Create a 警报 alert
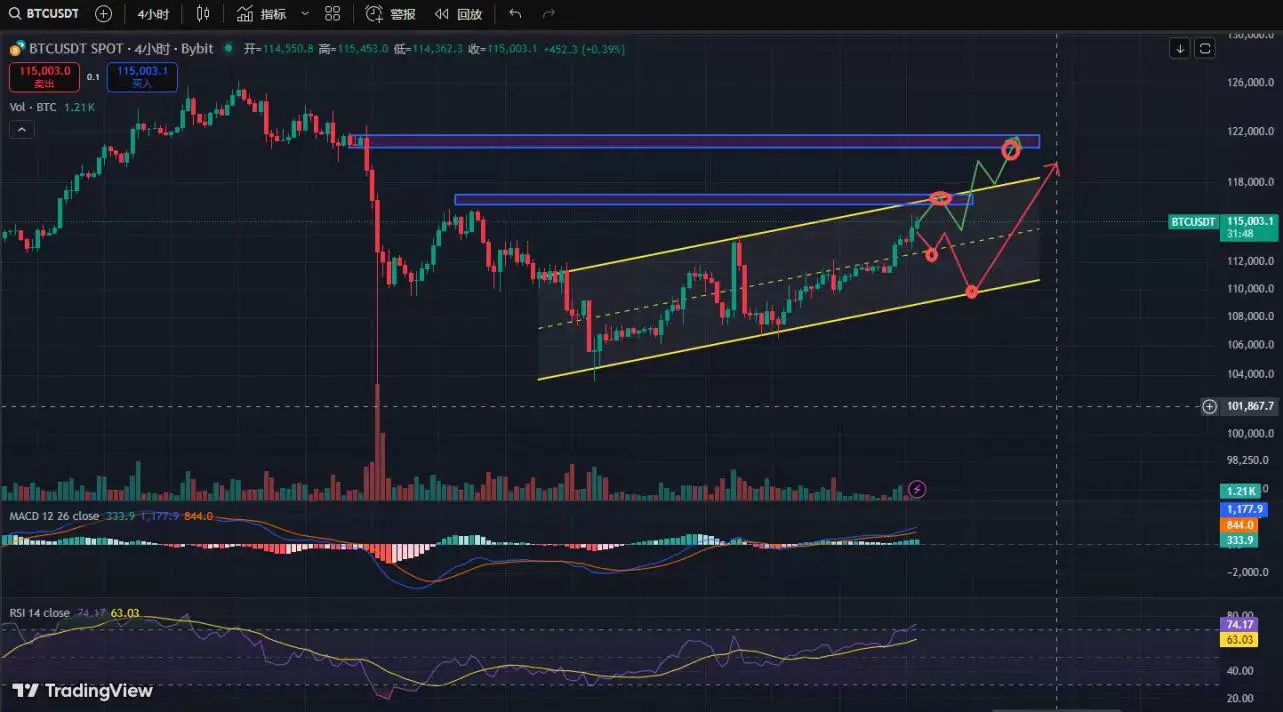Image resolution: width=1283 pixels, height=712 pixels. point(391,14)
